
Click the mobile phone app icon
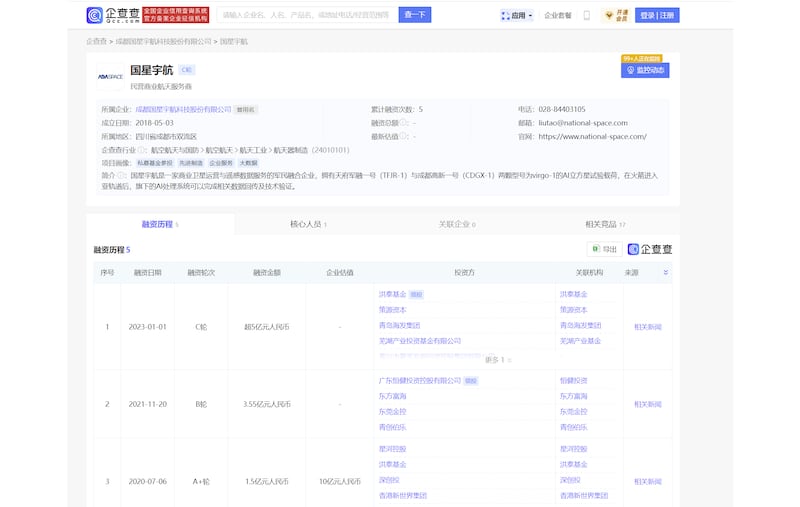tap(587, 15)
